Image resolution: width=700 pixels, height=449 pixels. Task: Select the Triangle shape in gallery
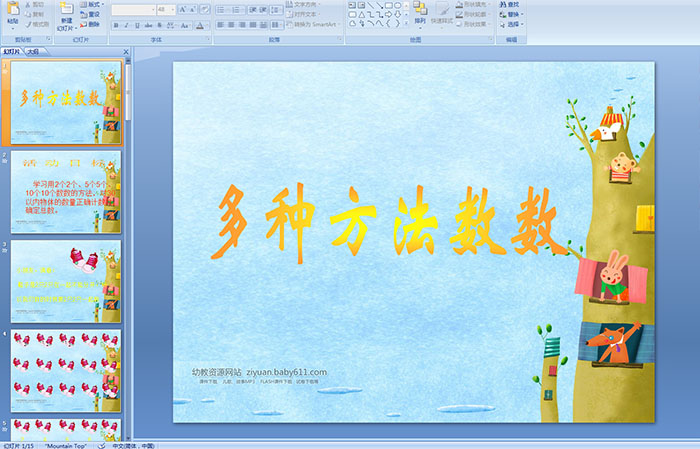click(x=362, y=15)
